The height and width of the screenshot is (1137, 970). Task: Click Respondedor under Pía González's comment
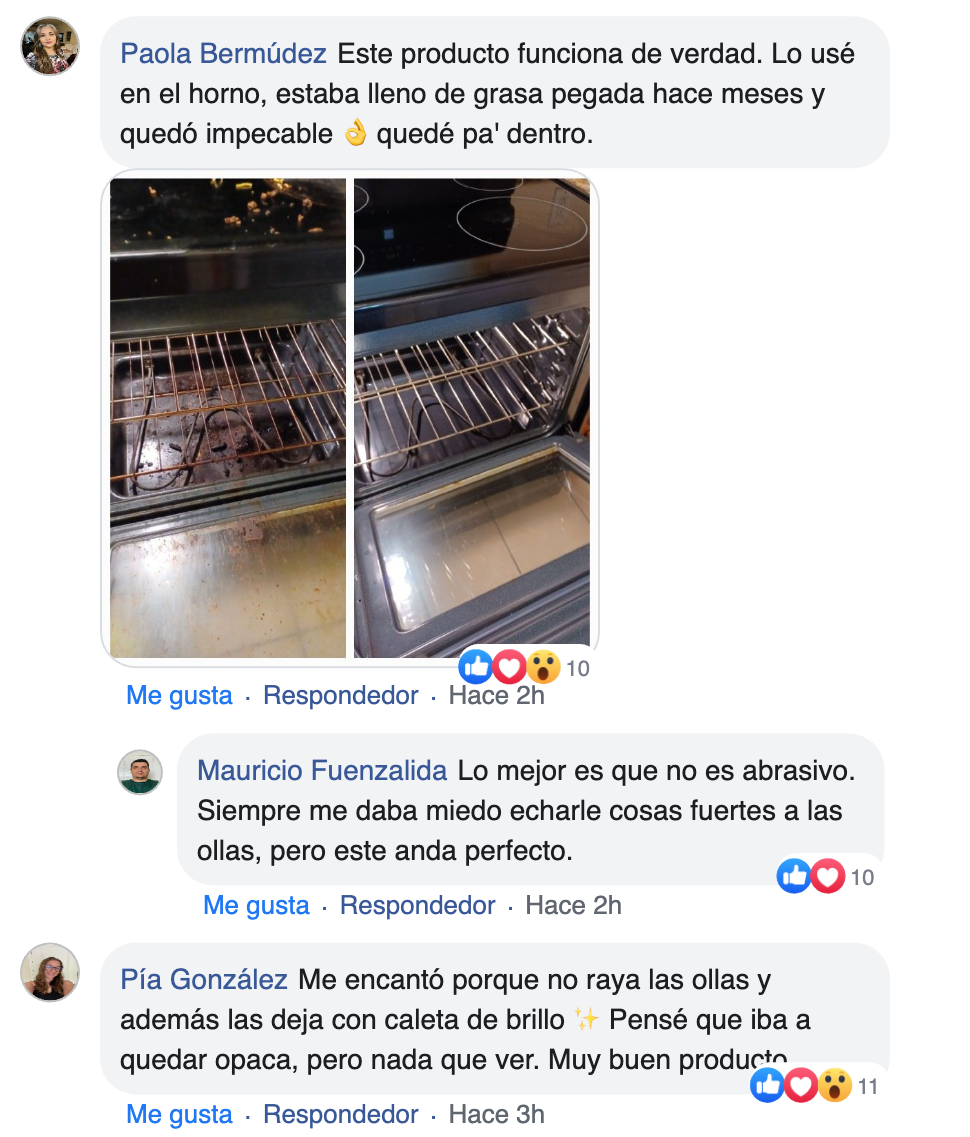pos(341,1115)
